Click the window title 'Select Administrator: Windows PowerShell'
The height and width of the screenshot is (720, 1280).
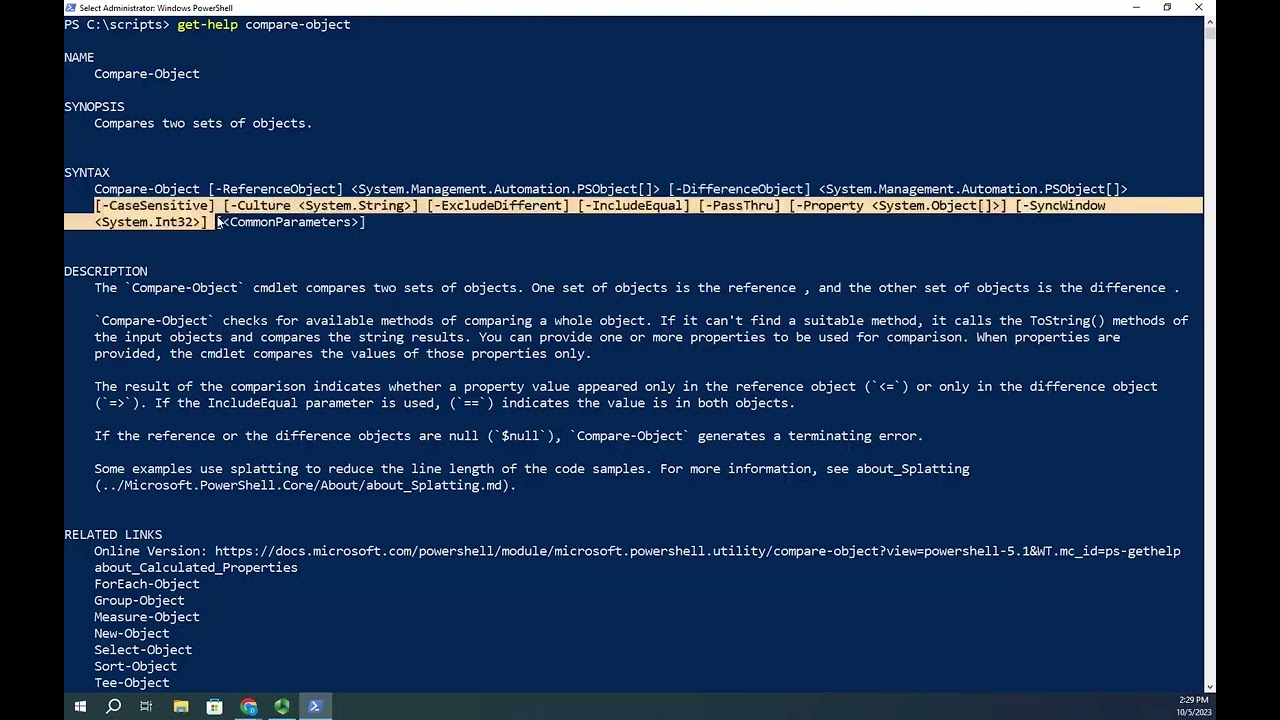(x=156, y=8)
